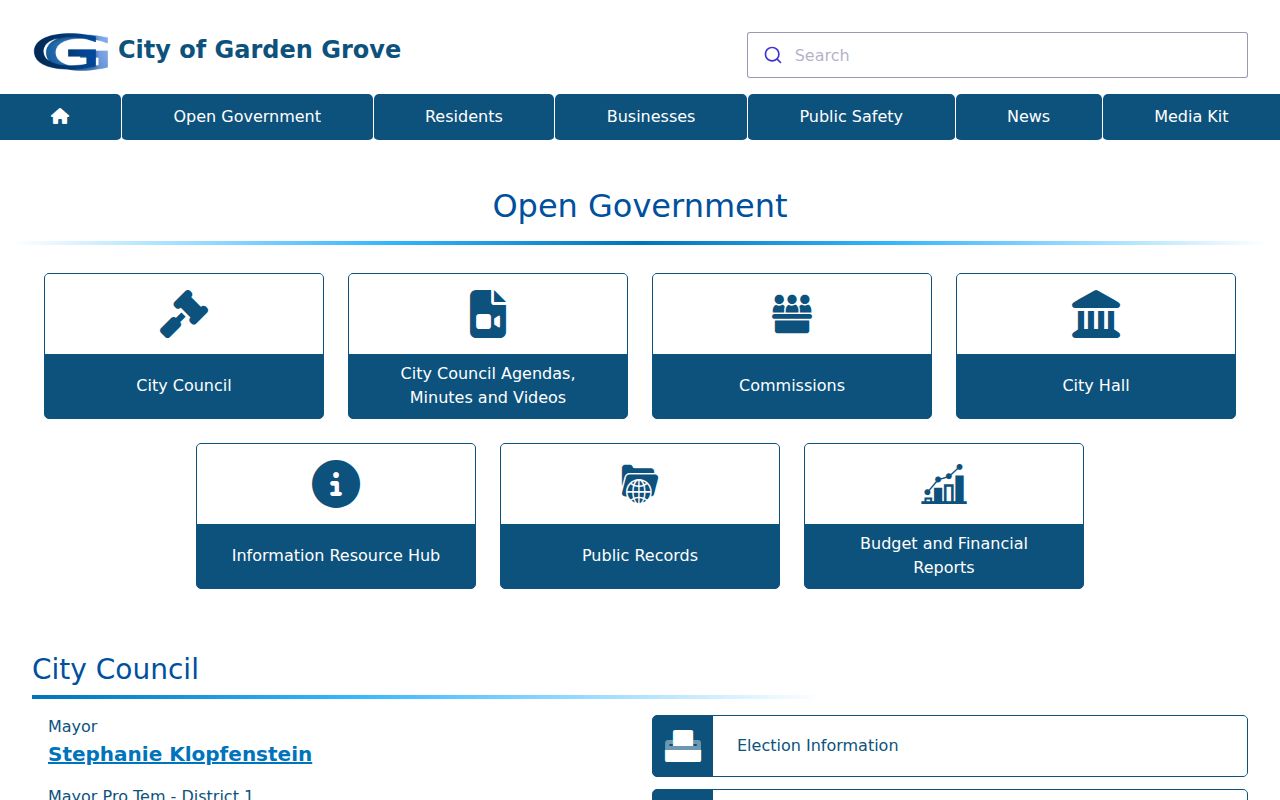Open the Public Safety menu
Screen dimensions: 1280x800
[851, 117]
